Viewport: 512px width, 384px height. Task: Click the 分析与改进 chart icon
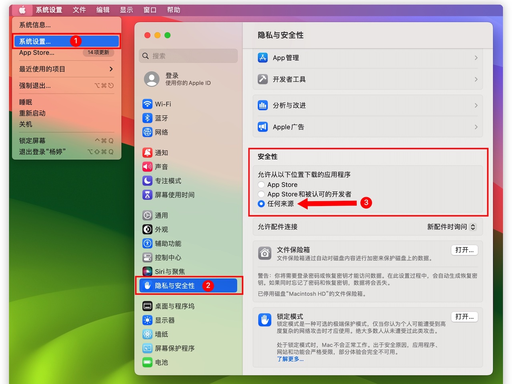pos(263,105)
